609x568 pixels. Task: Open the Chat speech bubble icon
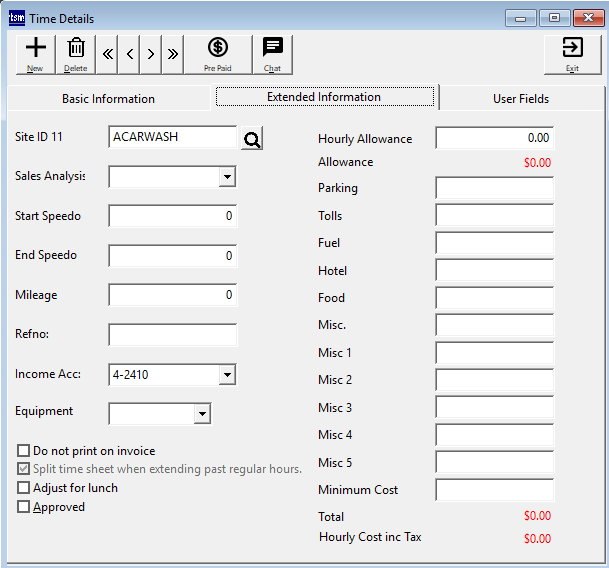point(272,53)
